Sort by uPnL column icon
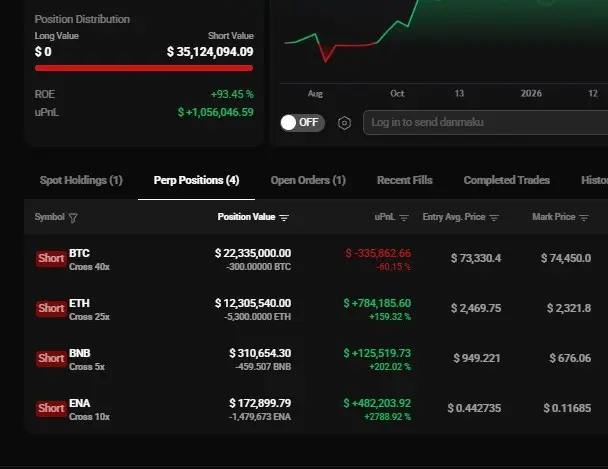Screen dimensions: 608x469 pyautogui.click(x=404, y=218)
